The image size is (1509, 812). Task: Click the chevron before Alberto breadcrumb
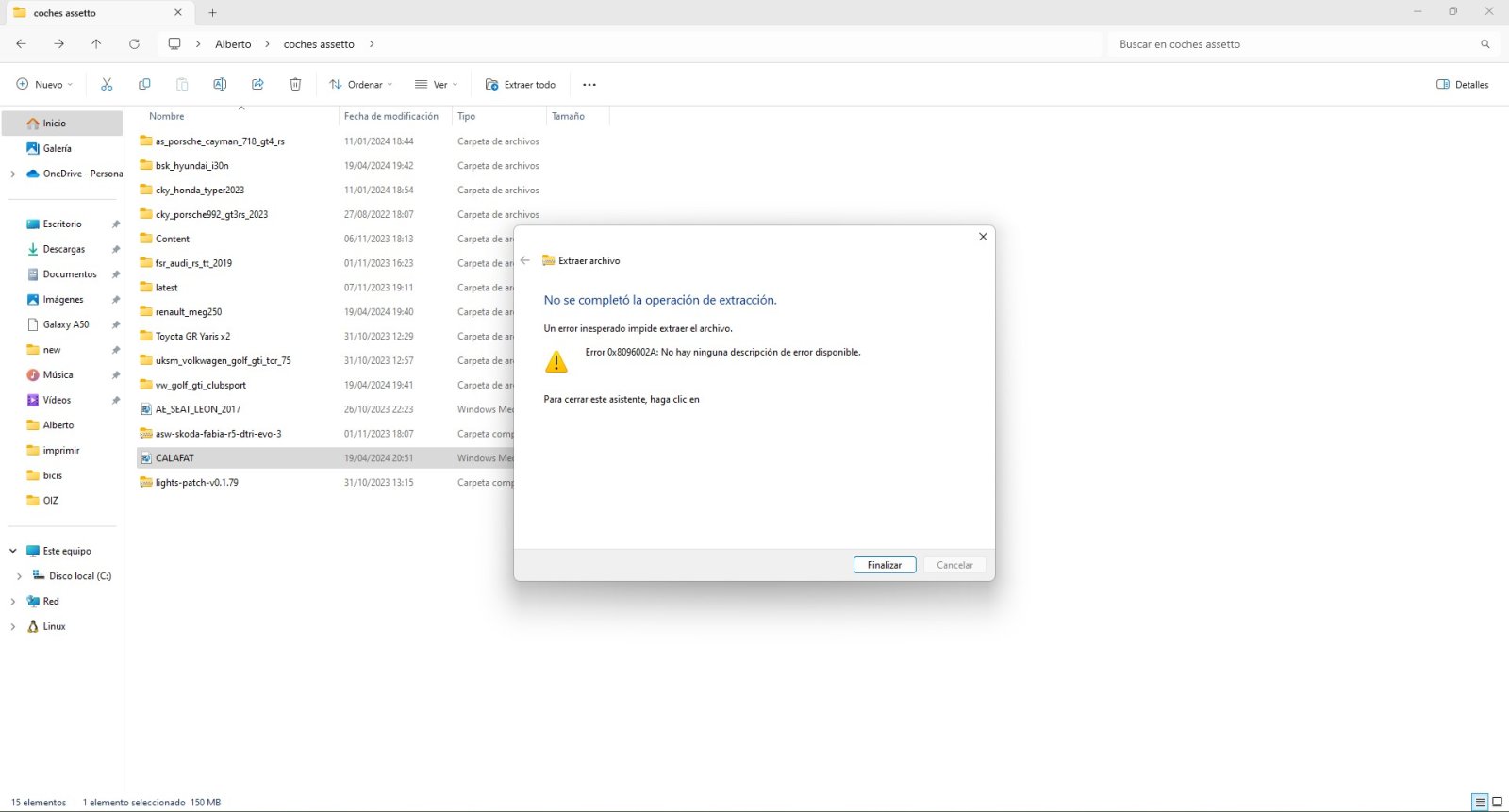198,44
